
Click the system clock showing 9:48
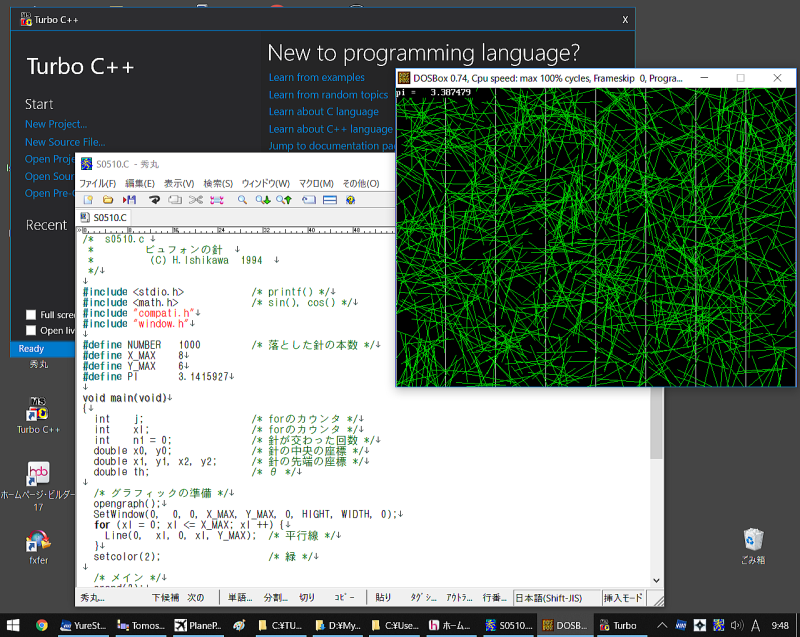point(780,625)
